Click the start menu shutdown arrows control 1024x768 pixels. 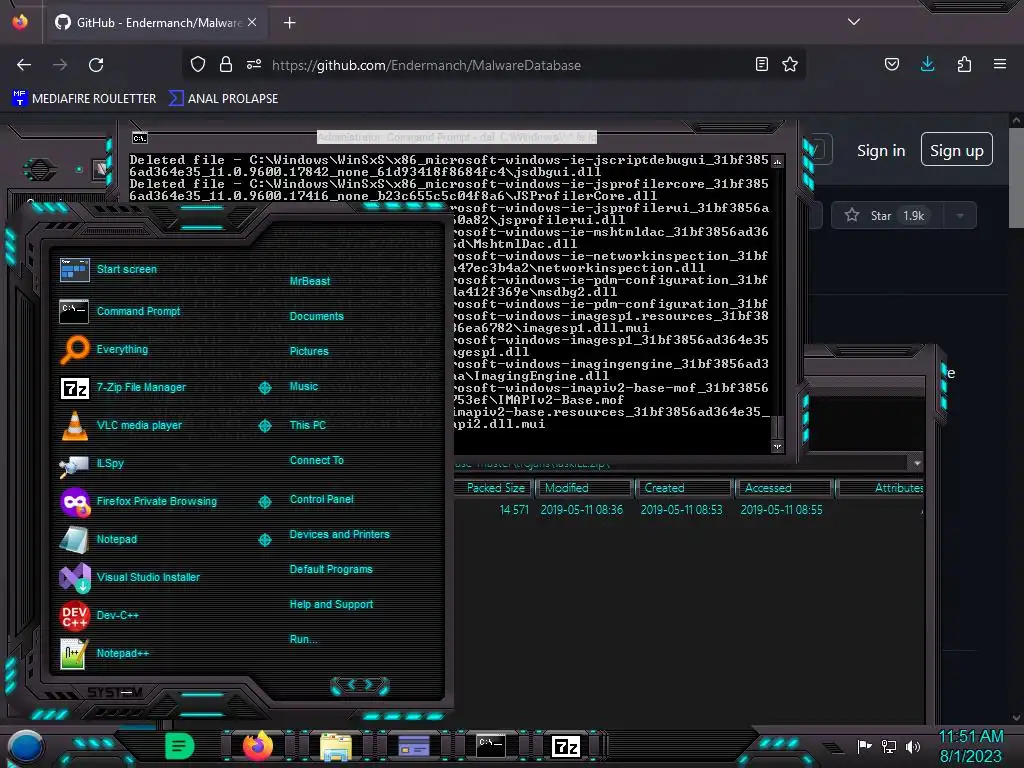click(360, 685)
